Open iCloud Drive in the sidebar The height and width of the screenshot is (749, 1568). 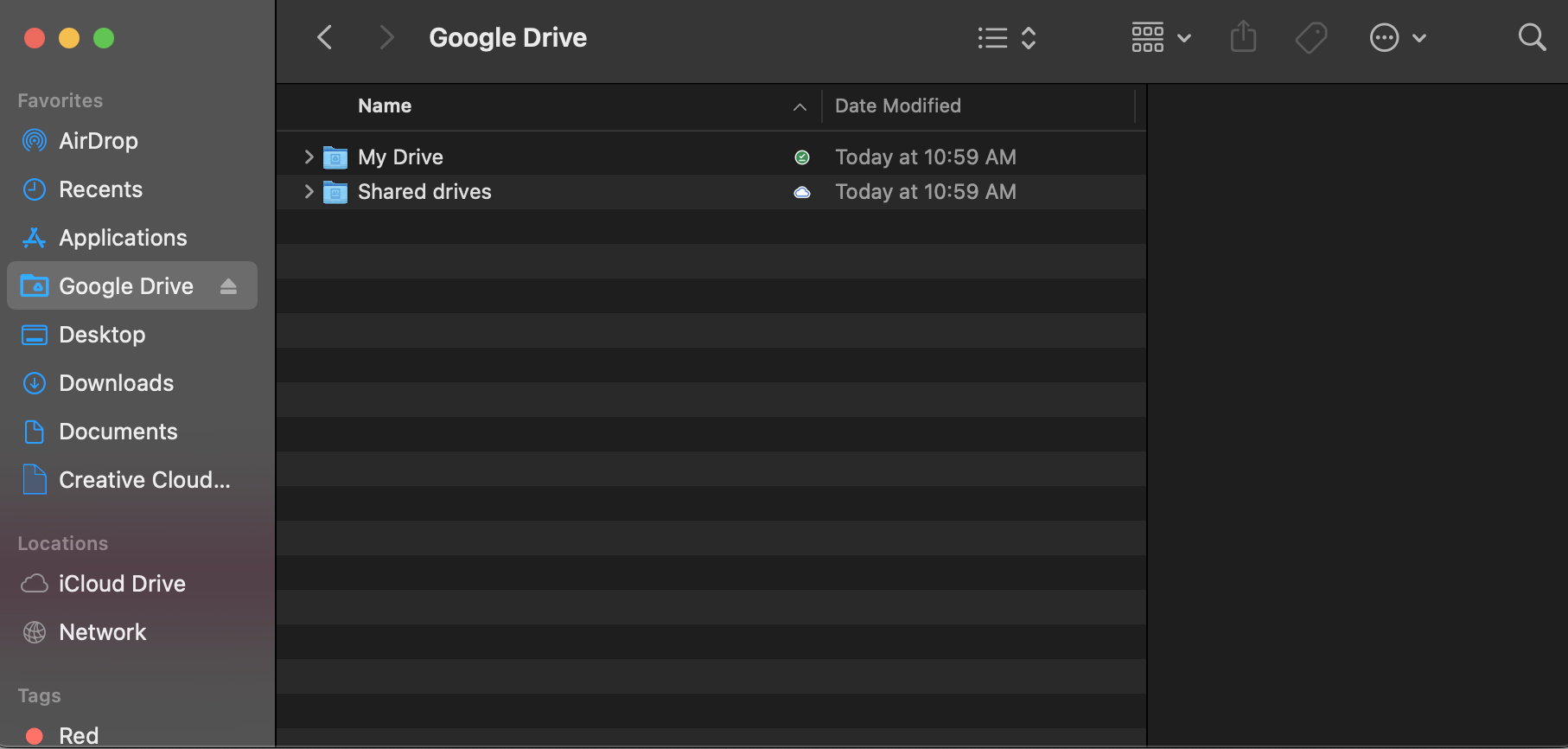point(132,584)
